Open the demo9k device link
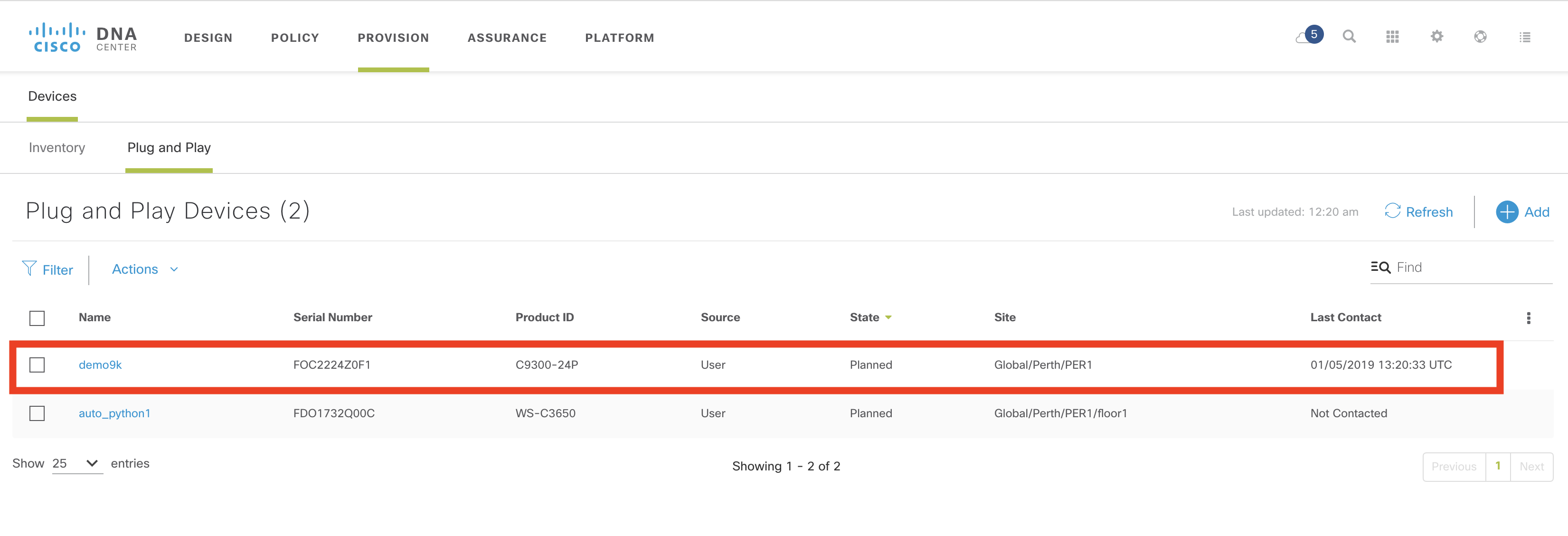1568x536 pixels. point(100,365)
